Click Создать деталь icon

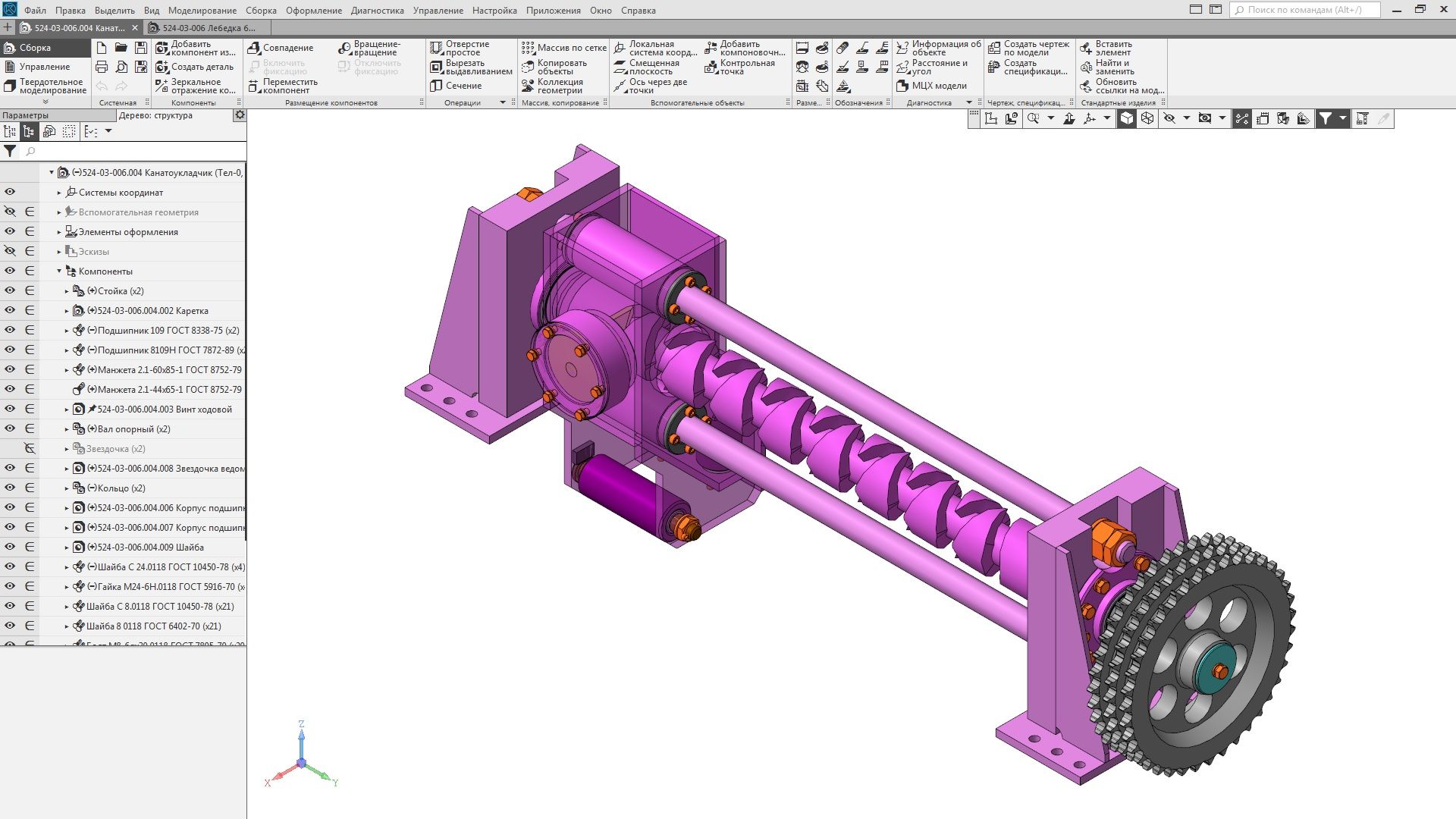162,67
